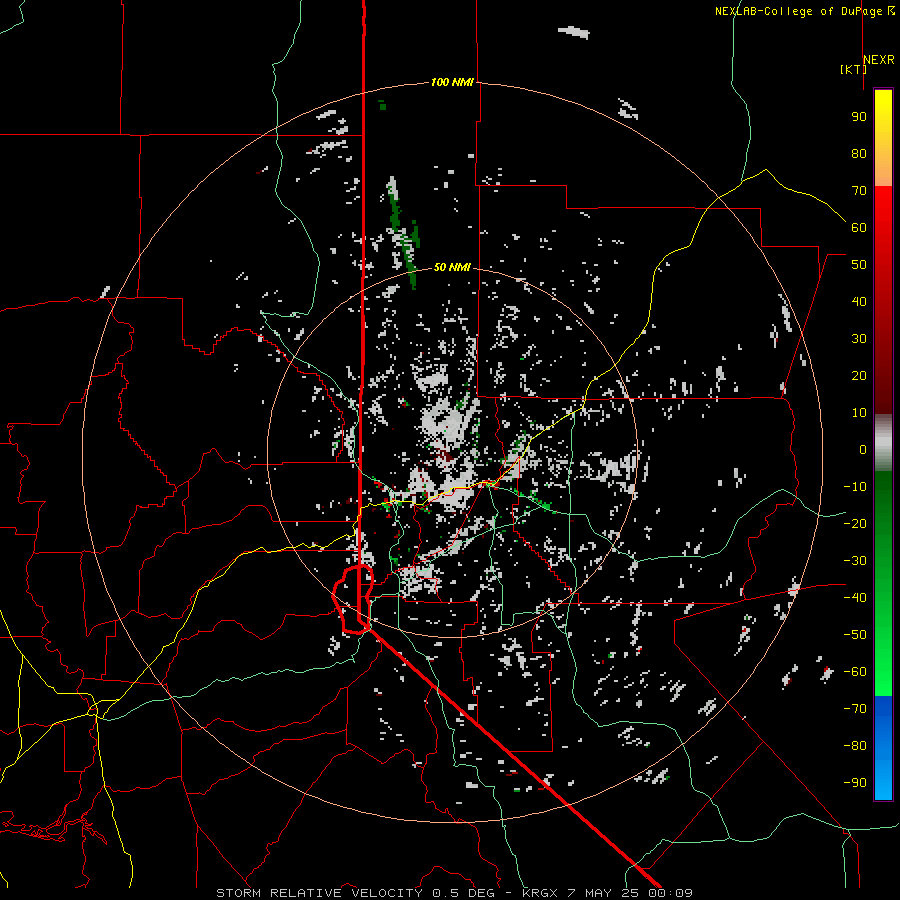This screenshot has height=900, width=900.
Task: Click the 40 value on the velocity scale
Action: pyautogui.click(x=859, y=301)
